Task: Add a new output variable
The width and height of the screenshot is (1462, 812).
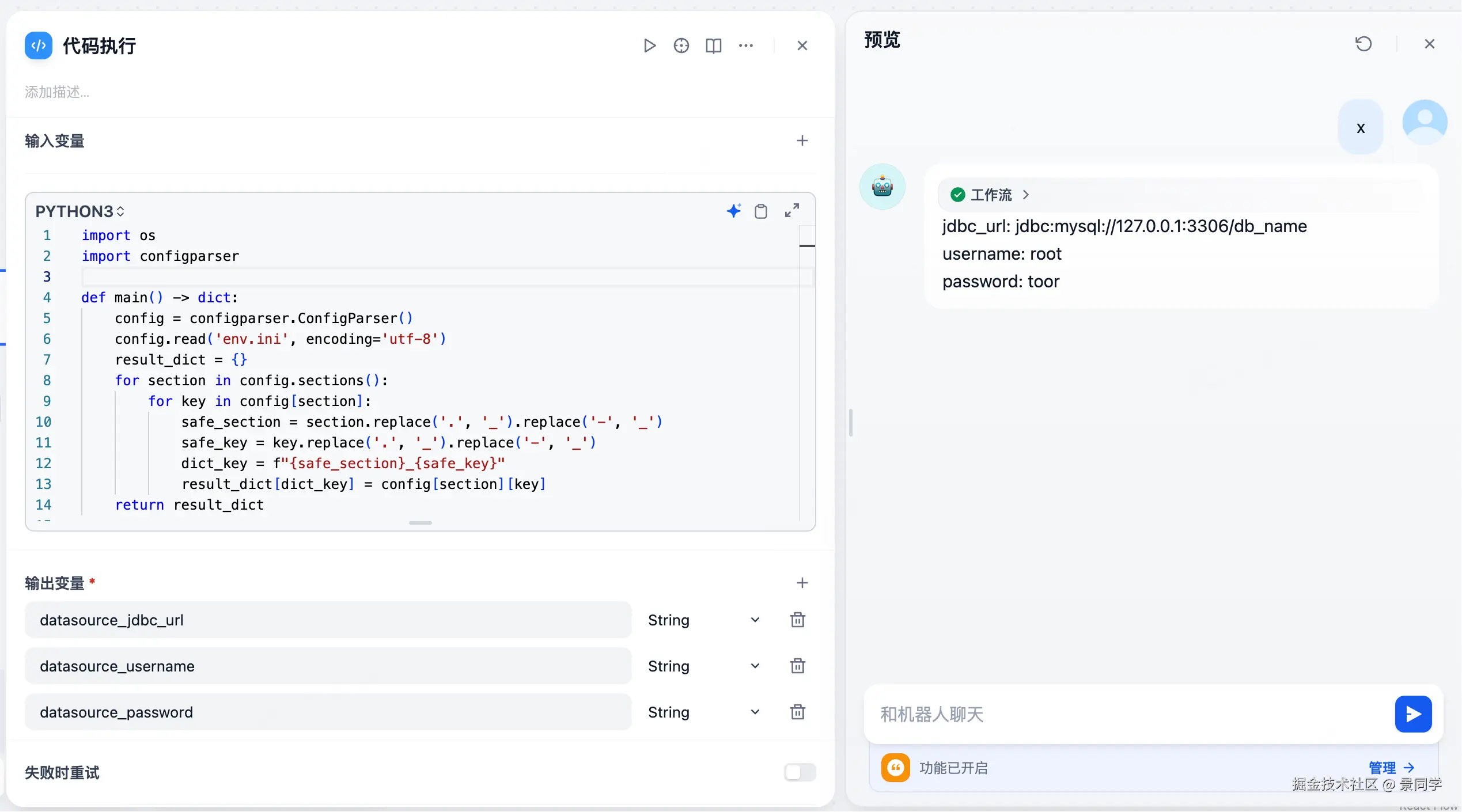Action: click(x=802, y=583)
